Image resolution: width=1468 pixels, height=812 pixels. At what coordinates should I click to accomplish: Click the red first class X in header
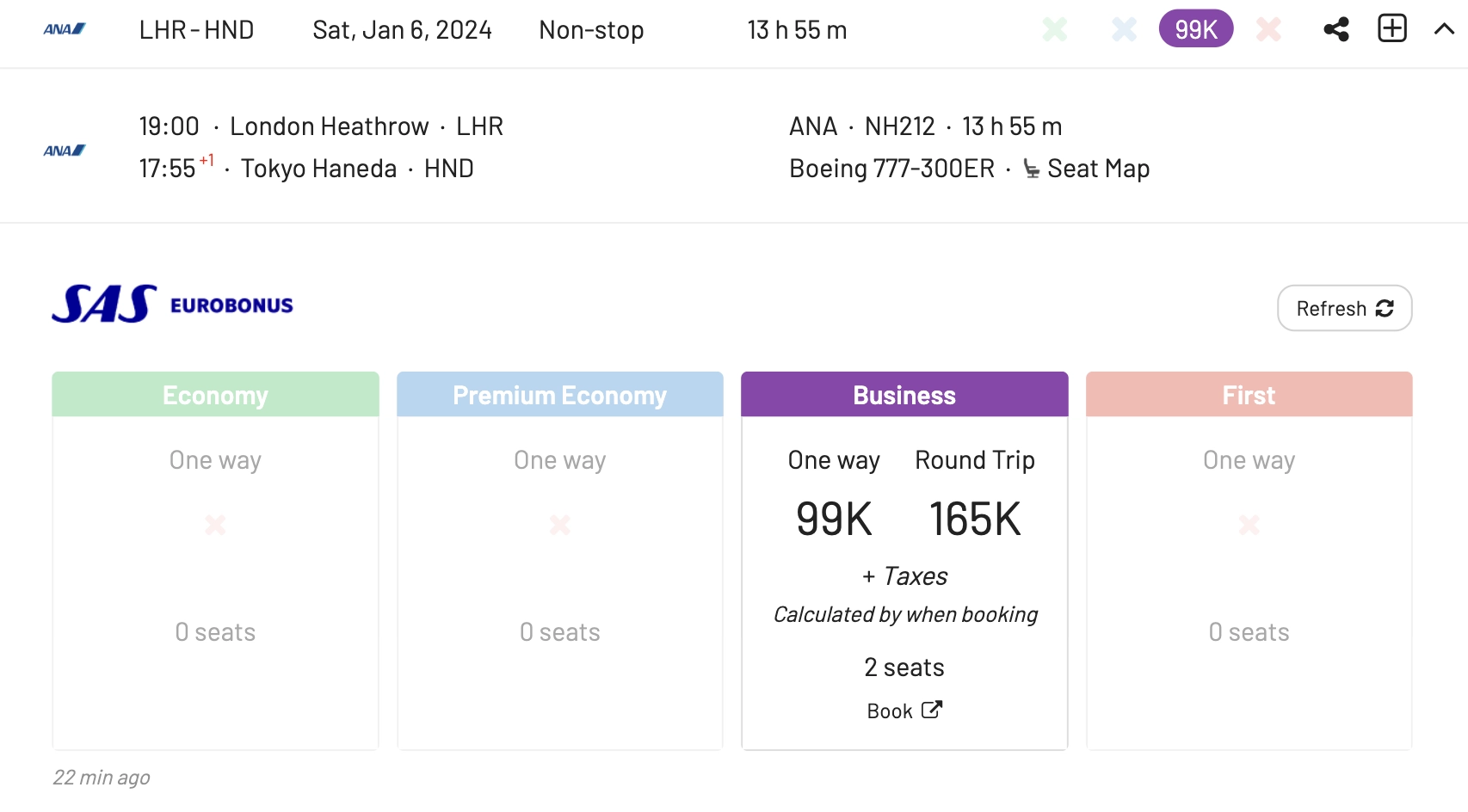[x=1268, y=29]
